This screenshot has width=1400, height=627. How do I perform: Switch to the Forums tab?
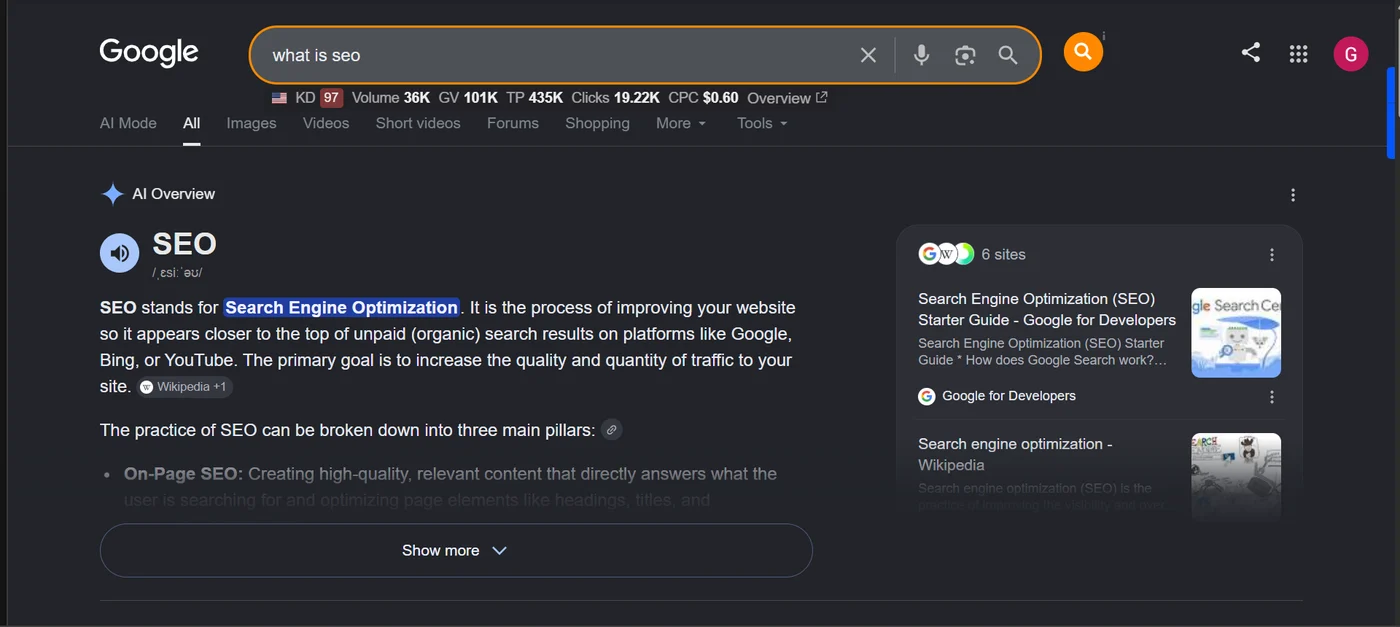click(513, 123)
